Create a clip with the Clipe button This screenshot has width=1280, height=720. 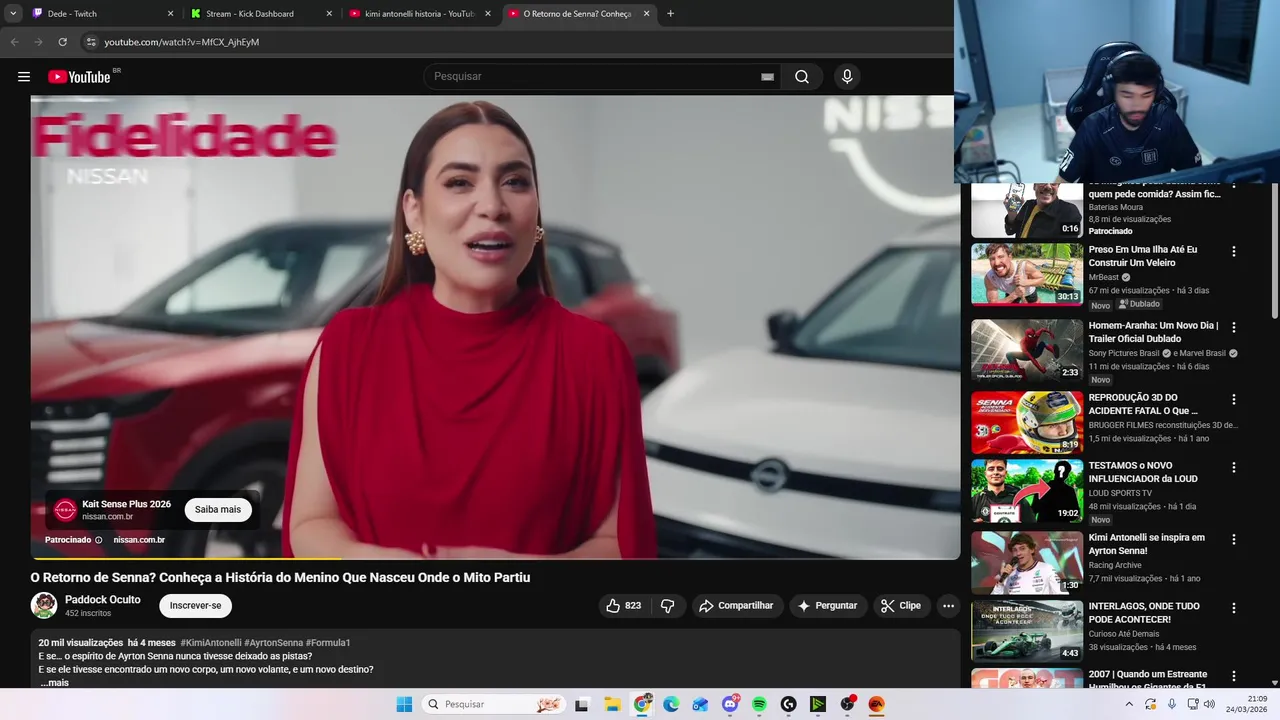900,606
